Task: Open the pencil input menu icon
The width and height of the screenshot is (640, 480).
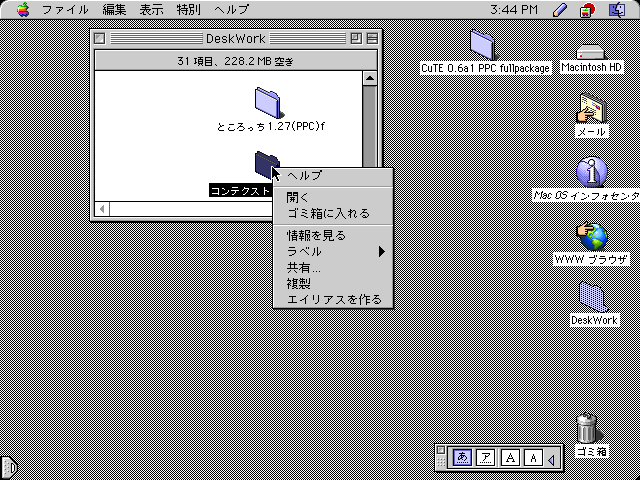Action: 560,10
